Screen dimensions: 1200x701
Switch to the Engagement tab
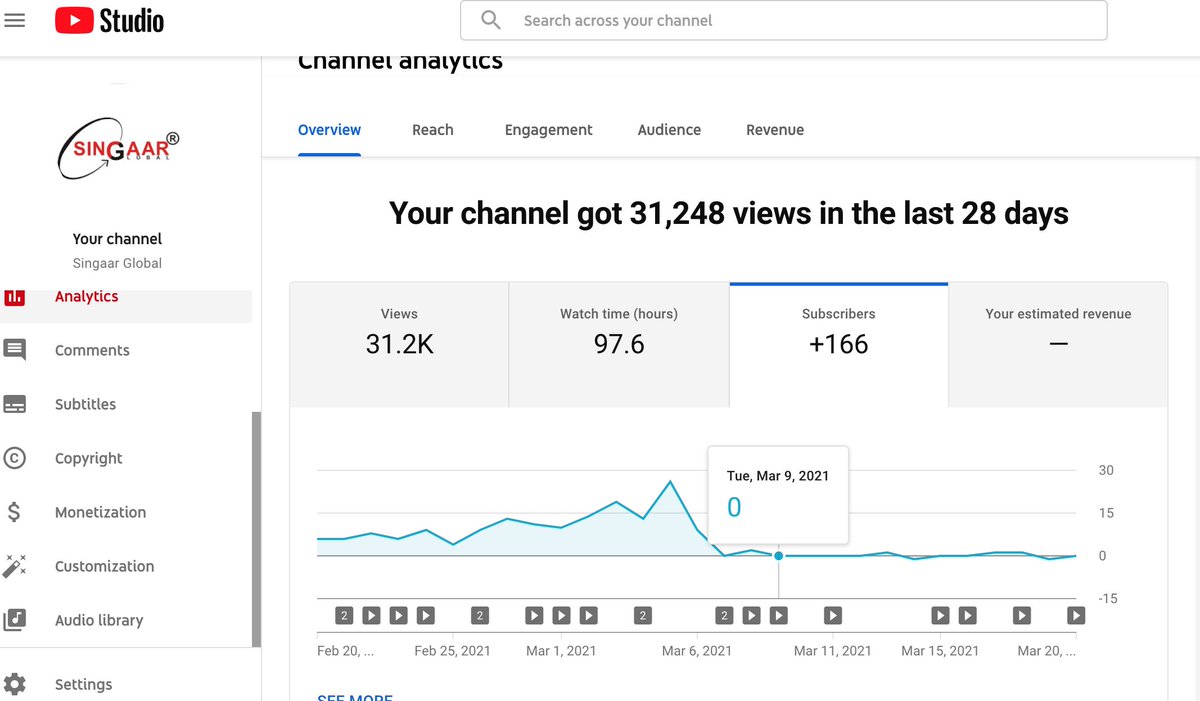click(548, 130)
